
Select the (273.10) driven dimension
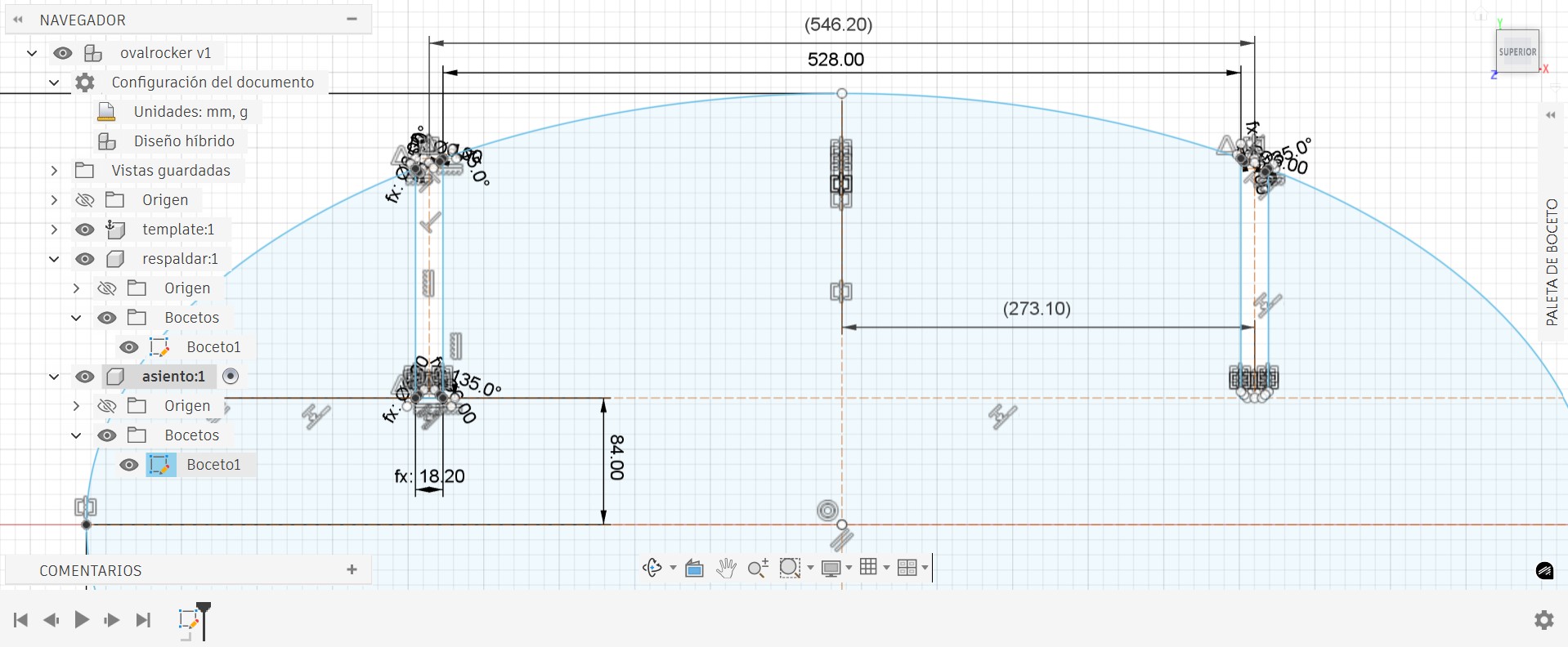click(1037, 309)
